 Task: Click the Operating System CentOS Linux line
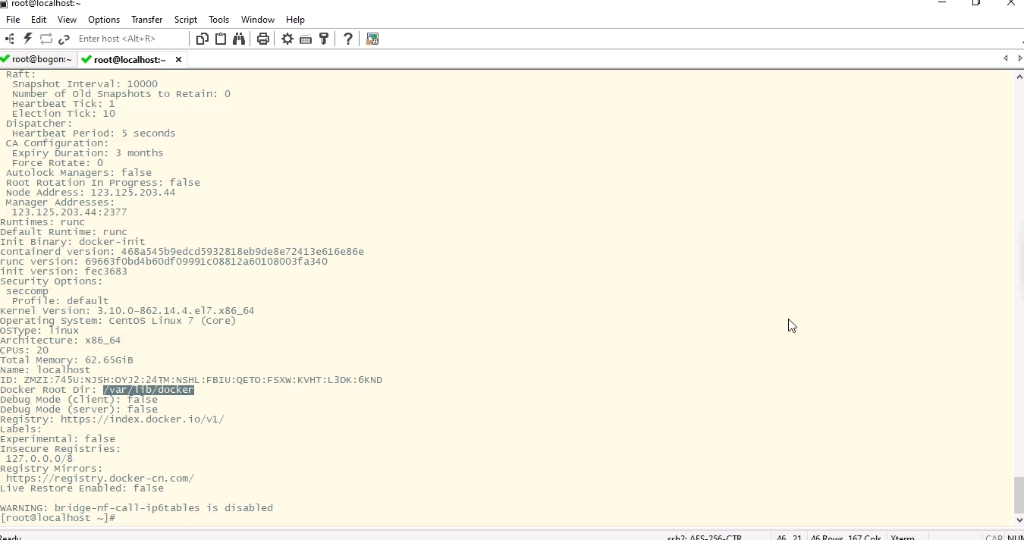coord(118,321)
